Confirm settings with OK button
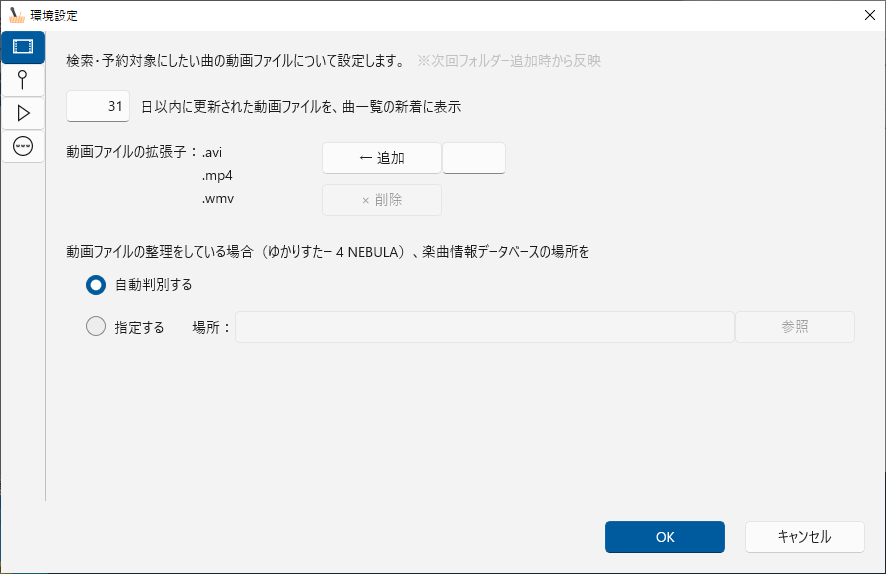 [664, 537]
